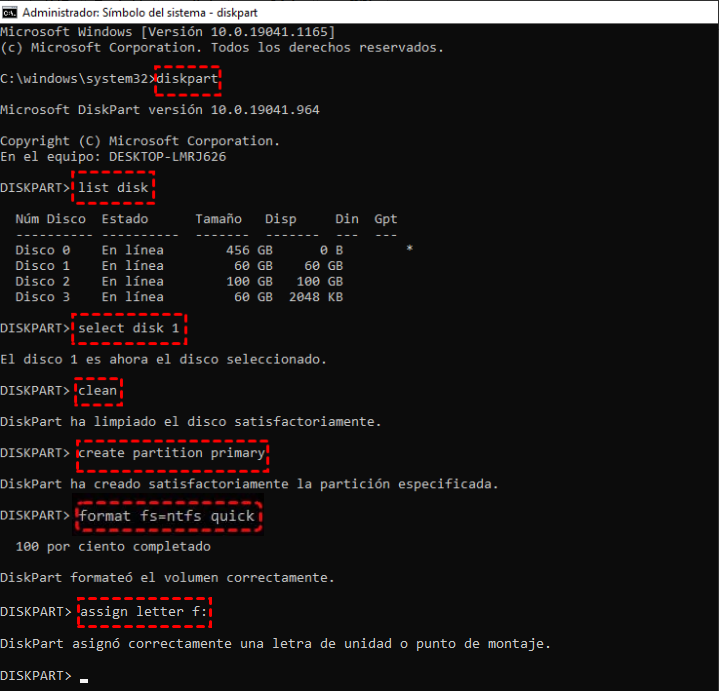Click the 'assign letter f:' command
The width and height of the screenshot is (719, 691).
pos(144,612)
